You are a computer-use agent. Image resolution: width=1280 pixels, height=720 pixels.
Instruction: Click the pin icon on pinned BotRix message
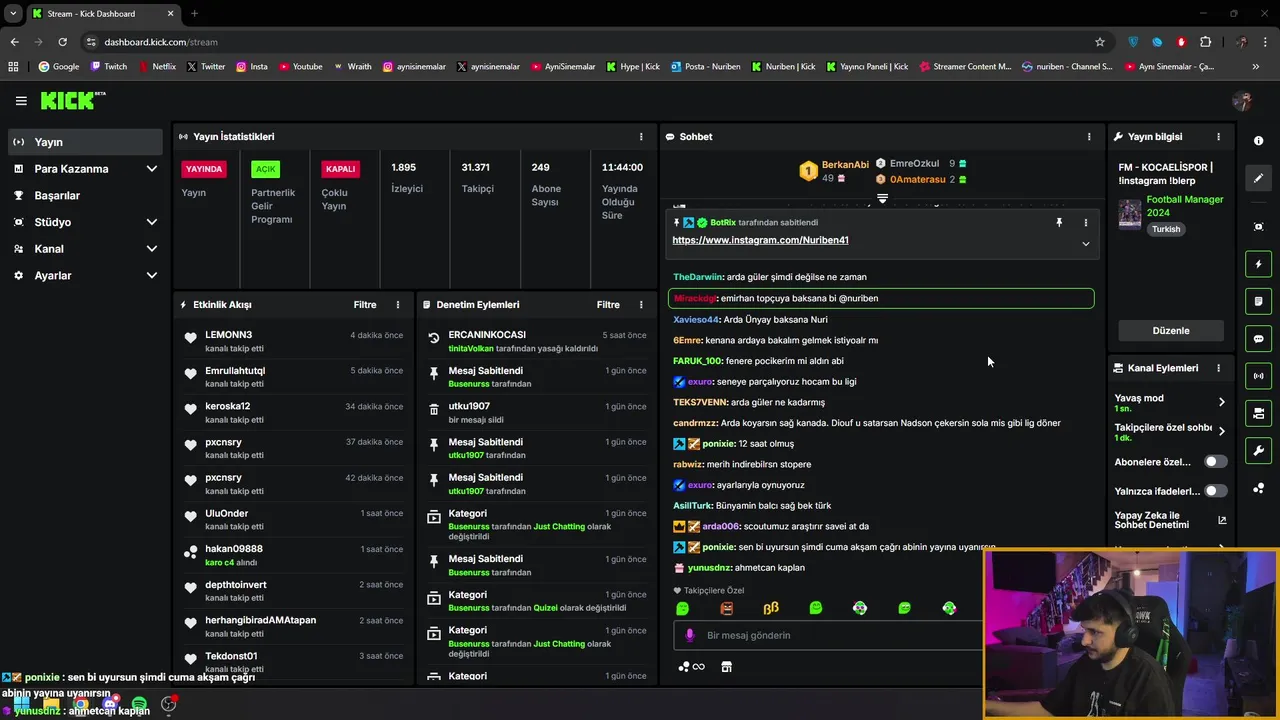(1059, 223)
